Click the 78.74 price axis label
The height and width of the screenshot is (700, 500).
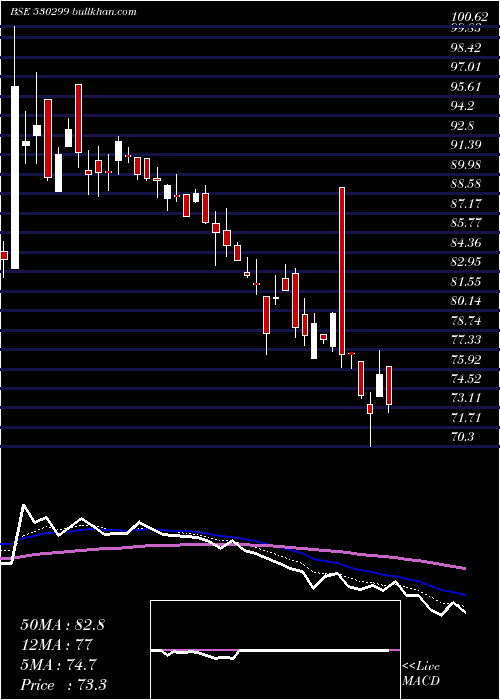point(468,321)
